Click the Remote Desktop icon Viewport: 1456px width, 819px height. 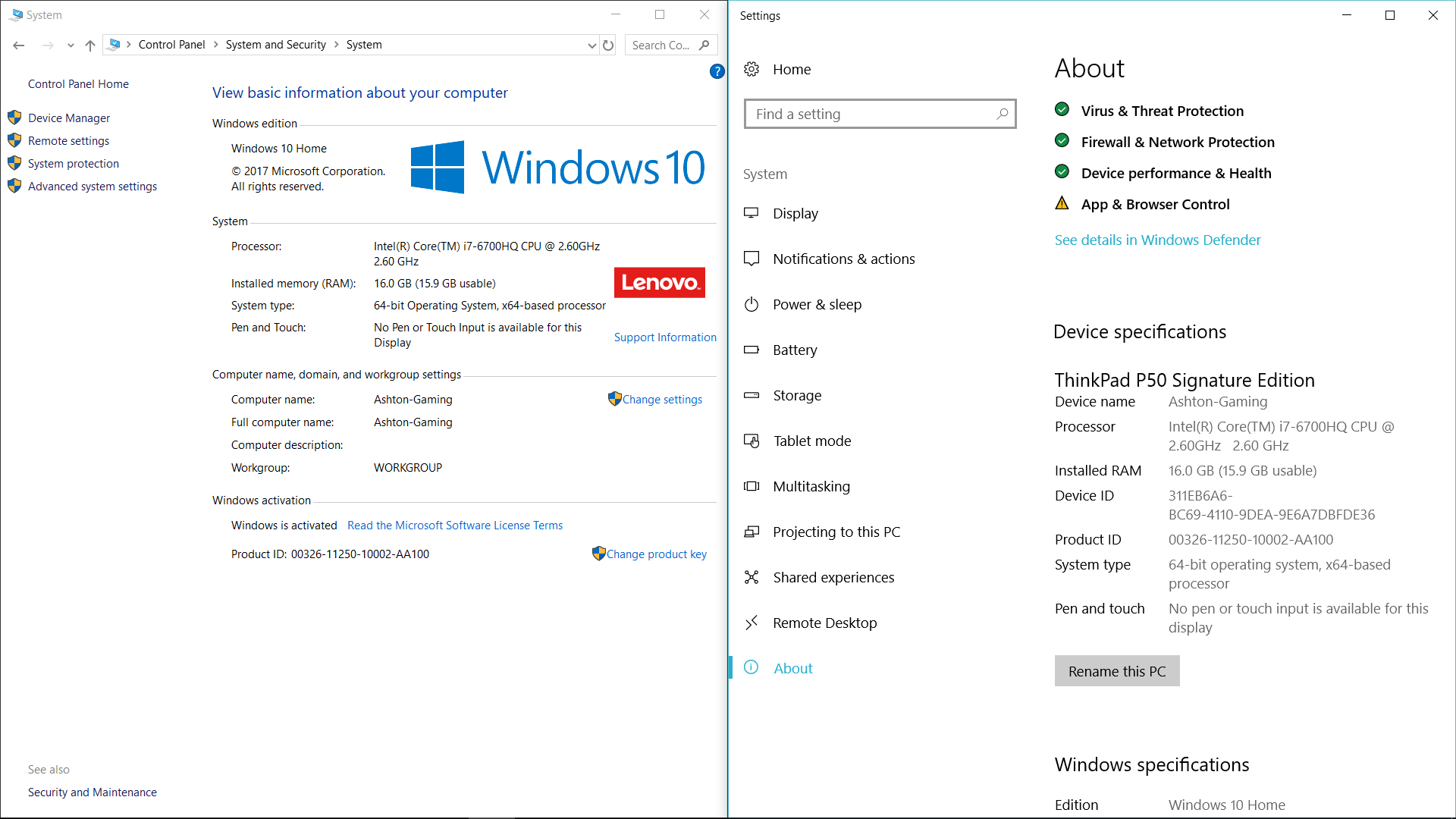point(752,623)
